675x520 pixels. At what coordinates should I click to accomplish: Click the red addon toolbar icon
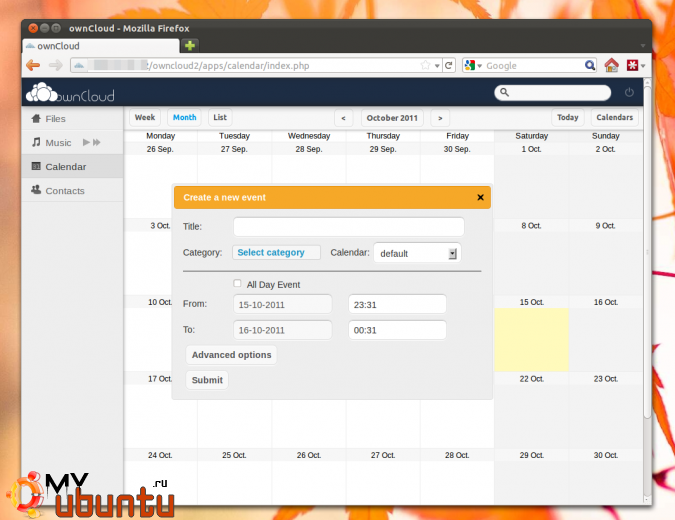pyautogui.click(x=632, y=65)
